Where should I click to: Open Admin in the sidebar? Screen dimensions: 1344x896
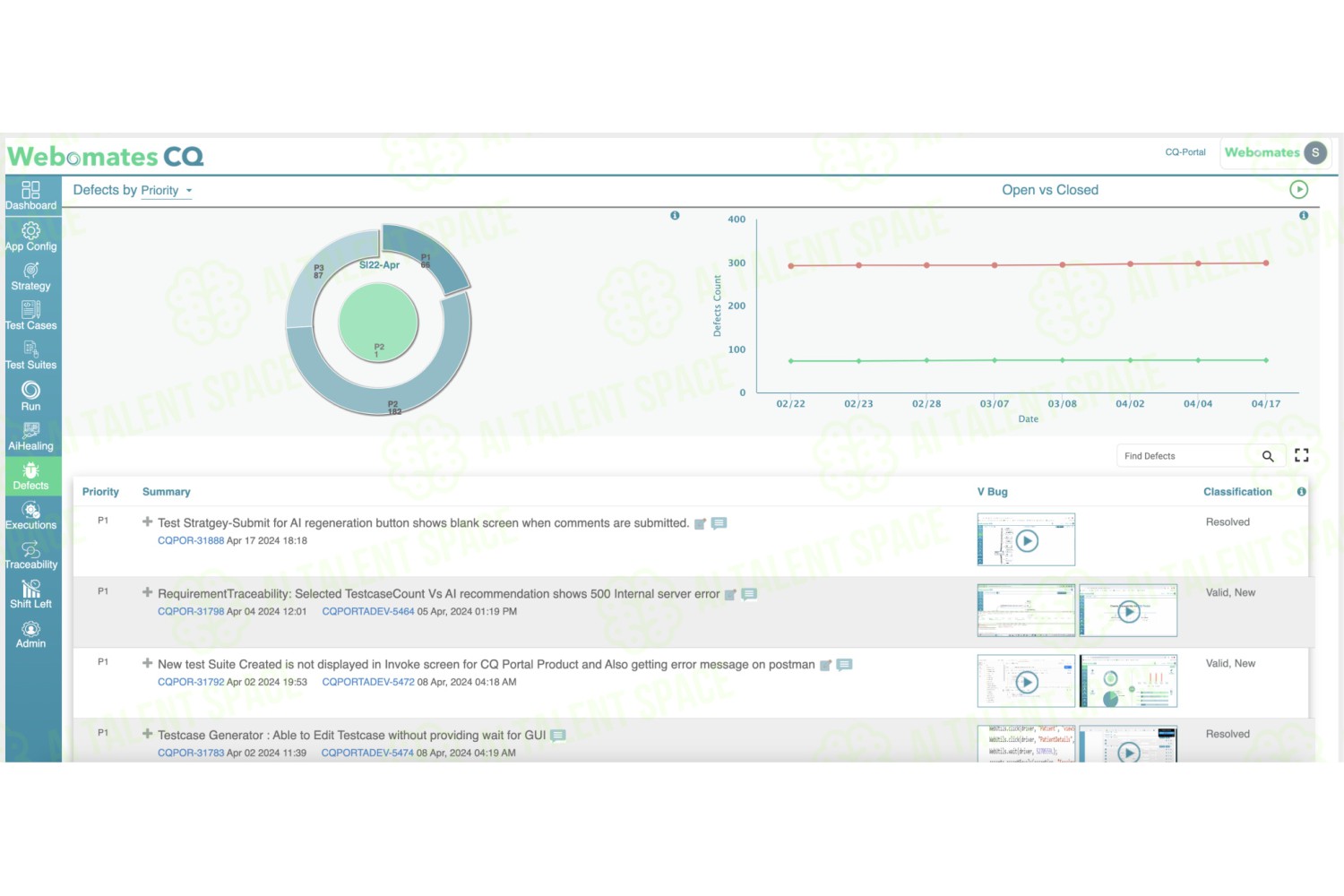click(31, 633)
